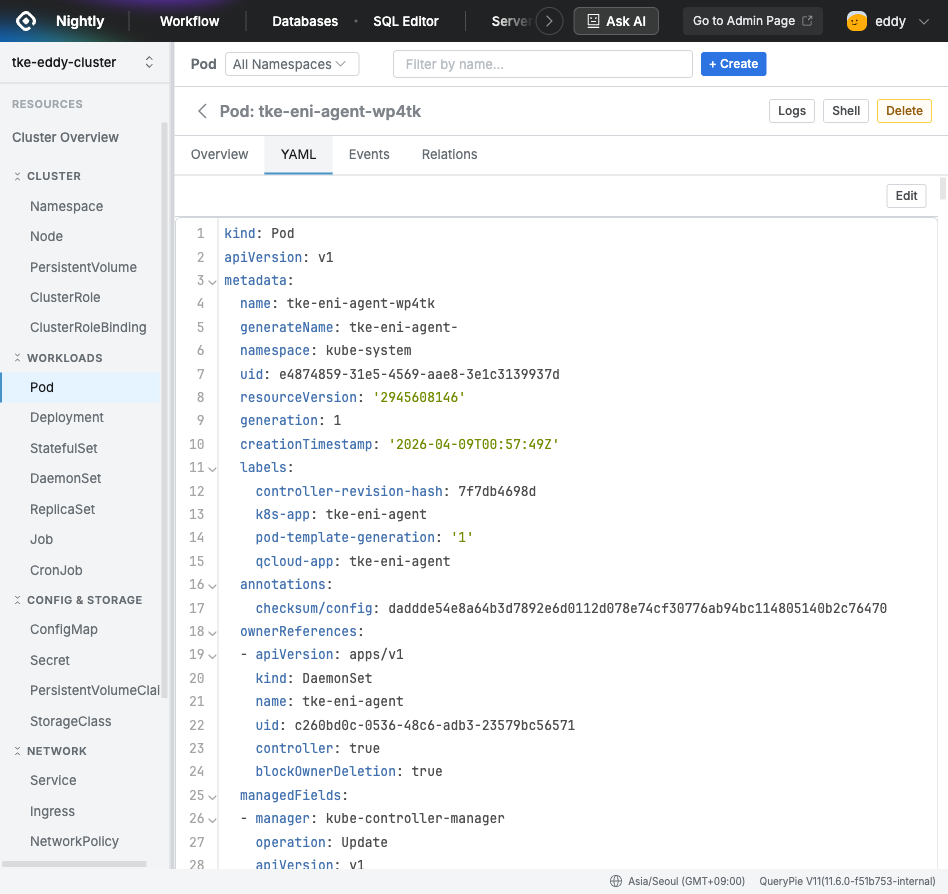Open StatefulSet in sidebar
Image resolution: width=948 pixels, height=894 pixels.
pyautogui.click(x=63, y=449)
